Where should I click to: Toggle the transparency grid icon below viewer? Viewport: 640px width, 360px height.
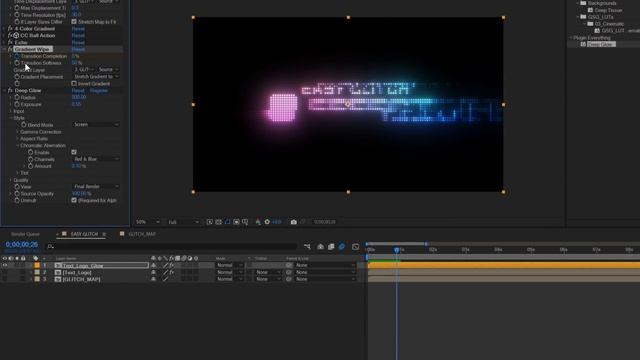219,222
